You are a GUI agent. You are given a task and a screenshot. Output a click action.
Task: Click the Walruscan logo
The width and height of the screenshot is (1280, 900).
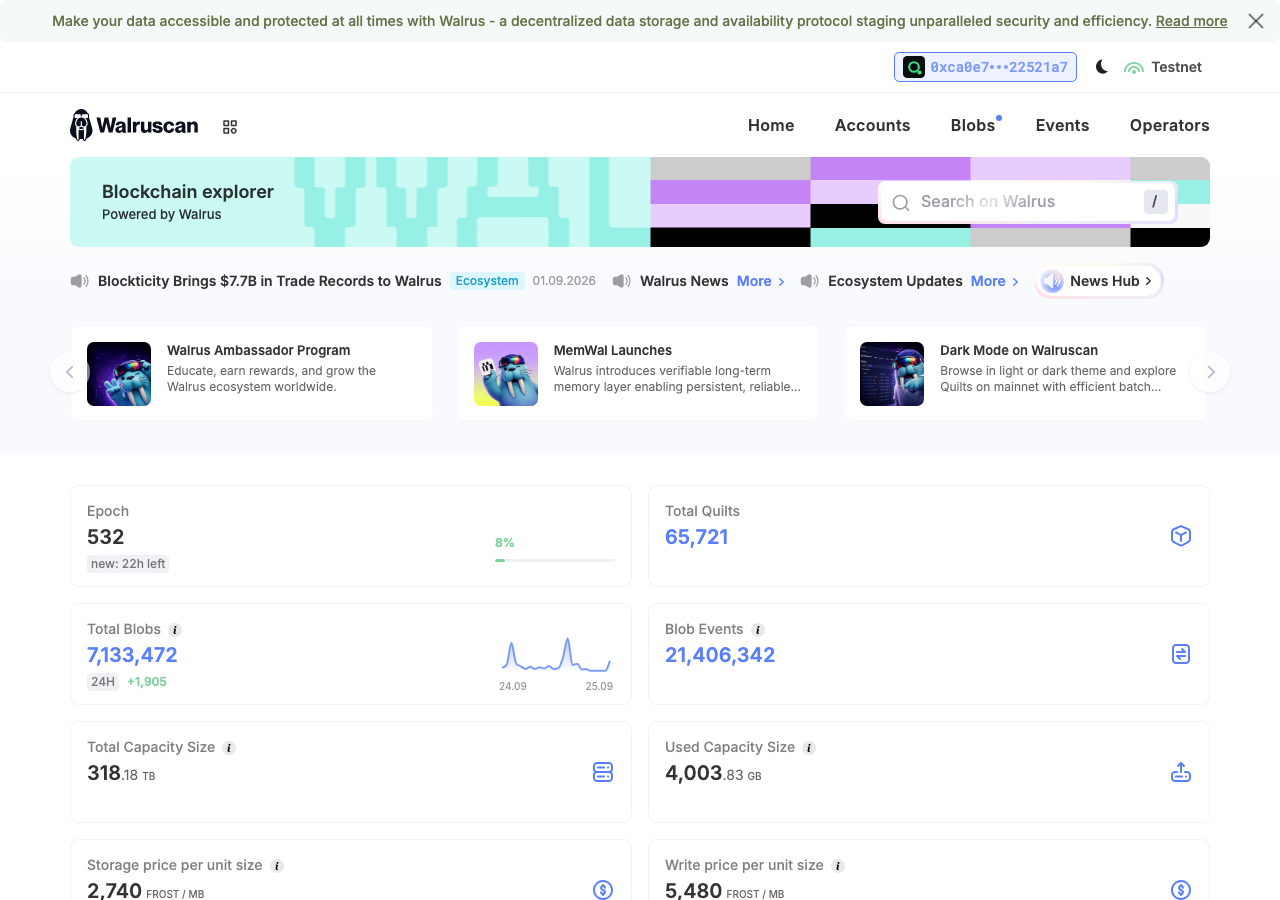[x=134, y=125]
